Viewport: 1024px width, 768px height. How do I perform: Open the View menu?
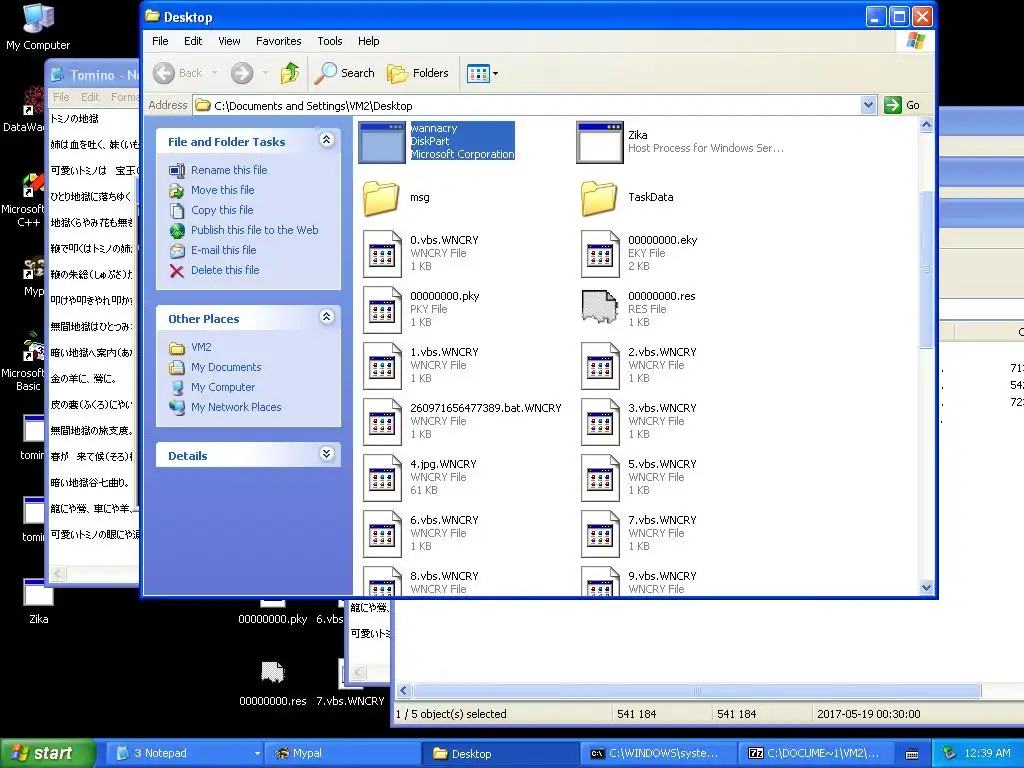click(229, 41)
